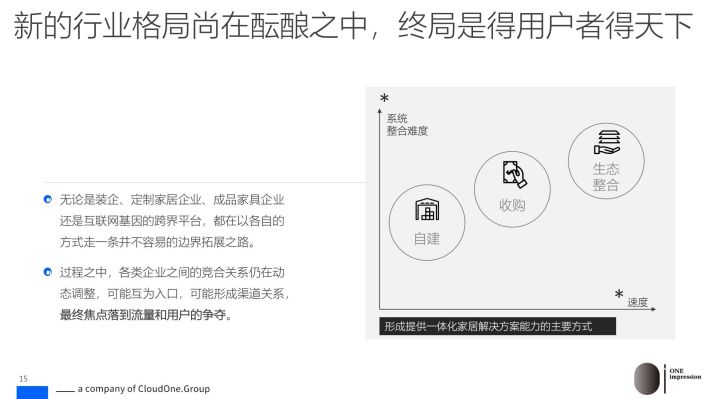Click the hand with stacked layers icon

click(x=607, y=142)
